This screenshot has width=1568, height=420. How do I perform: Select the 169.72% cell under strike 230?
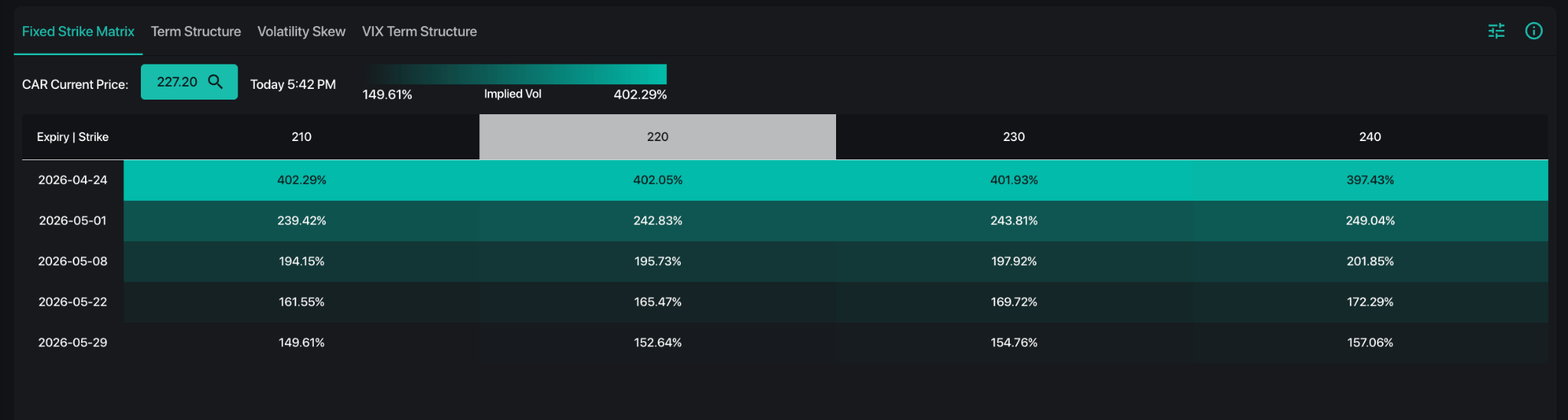[1014, 302]
